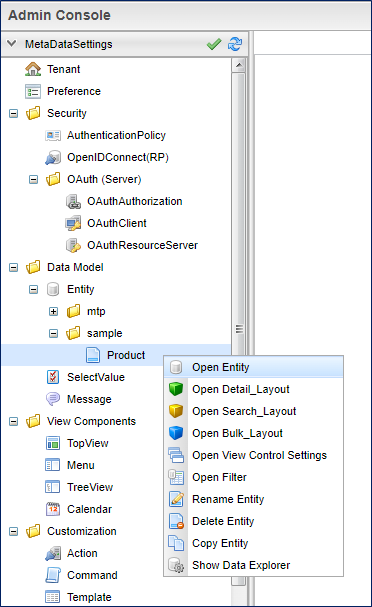Select the Calendar tree item
Screen dimensions: 372x607
tap(89, 509)
